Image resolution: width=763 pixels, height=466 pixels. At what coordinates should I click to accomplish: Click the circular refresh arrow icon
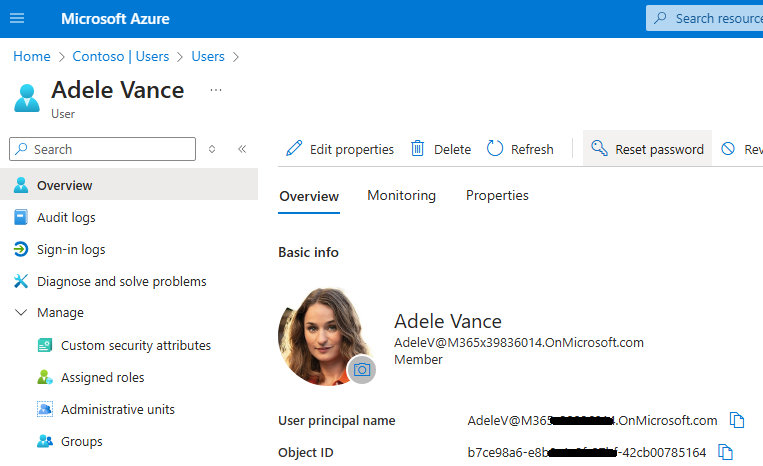pos(495,148)
